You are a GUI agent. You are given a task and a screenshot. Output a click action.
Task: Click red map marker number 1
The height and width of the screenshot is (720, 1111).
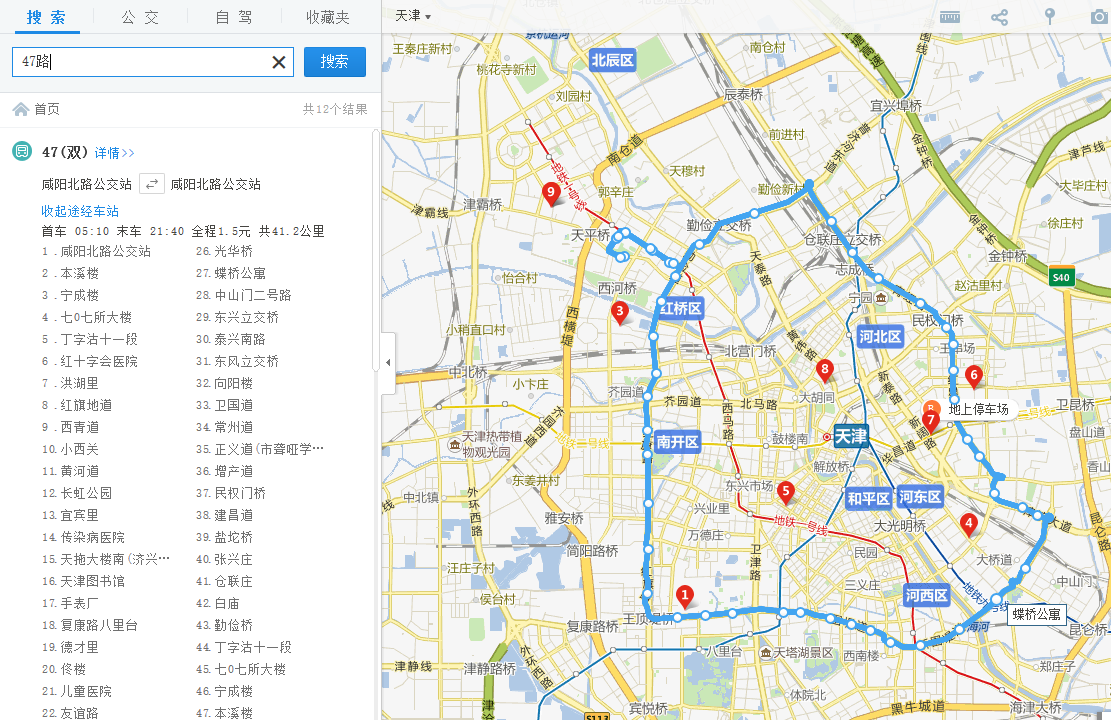684,597
